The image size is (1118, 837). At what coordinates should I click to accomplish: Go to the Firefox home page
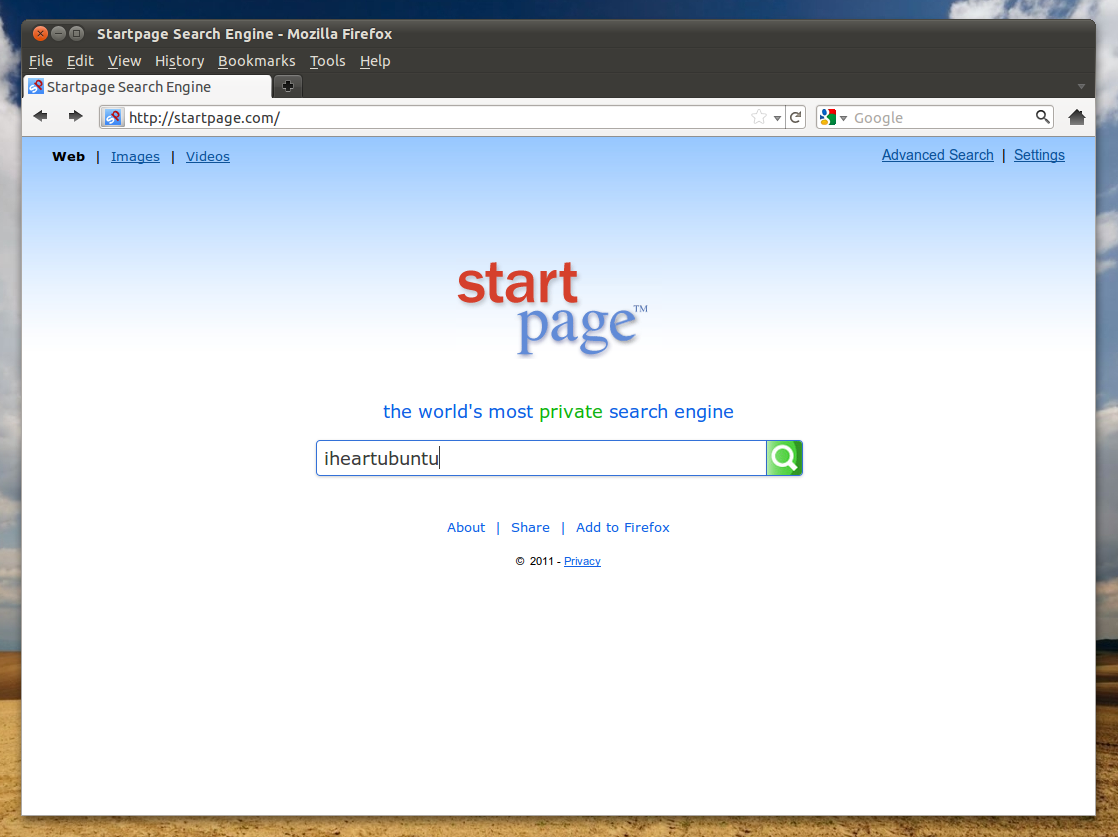coord(1077,117)
